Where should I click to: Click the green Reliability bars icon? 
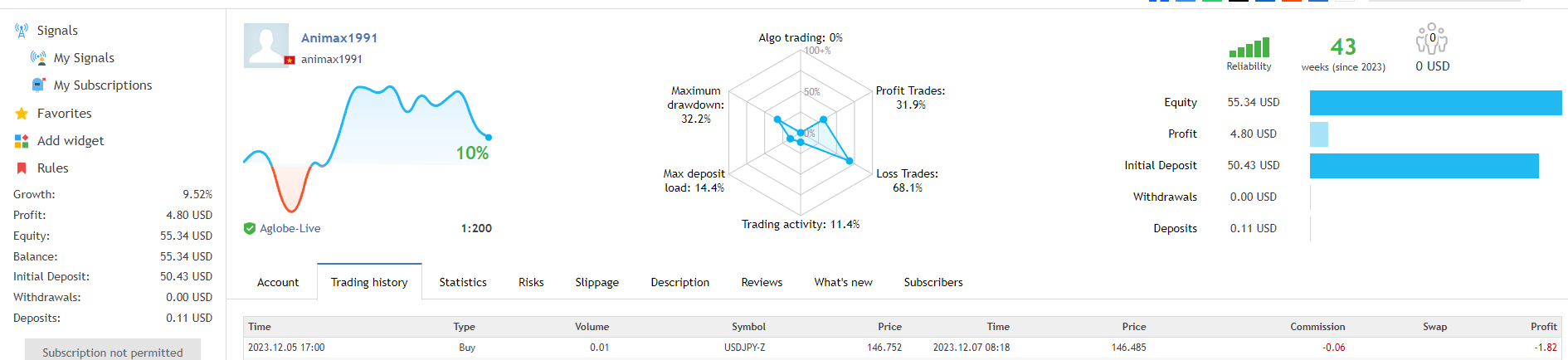pyautogui.click(x=1249, y=47)
